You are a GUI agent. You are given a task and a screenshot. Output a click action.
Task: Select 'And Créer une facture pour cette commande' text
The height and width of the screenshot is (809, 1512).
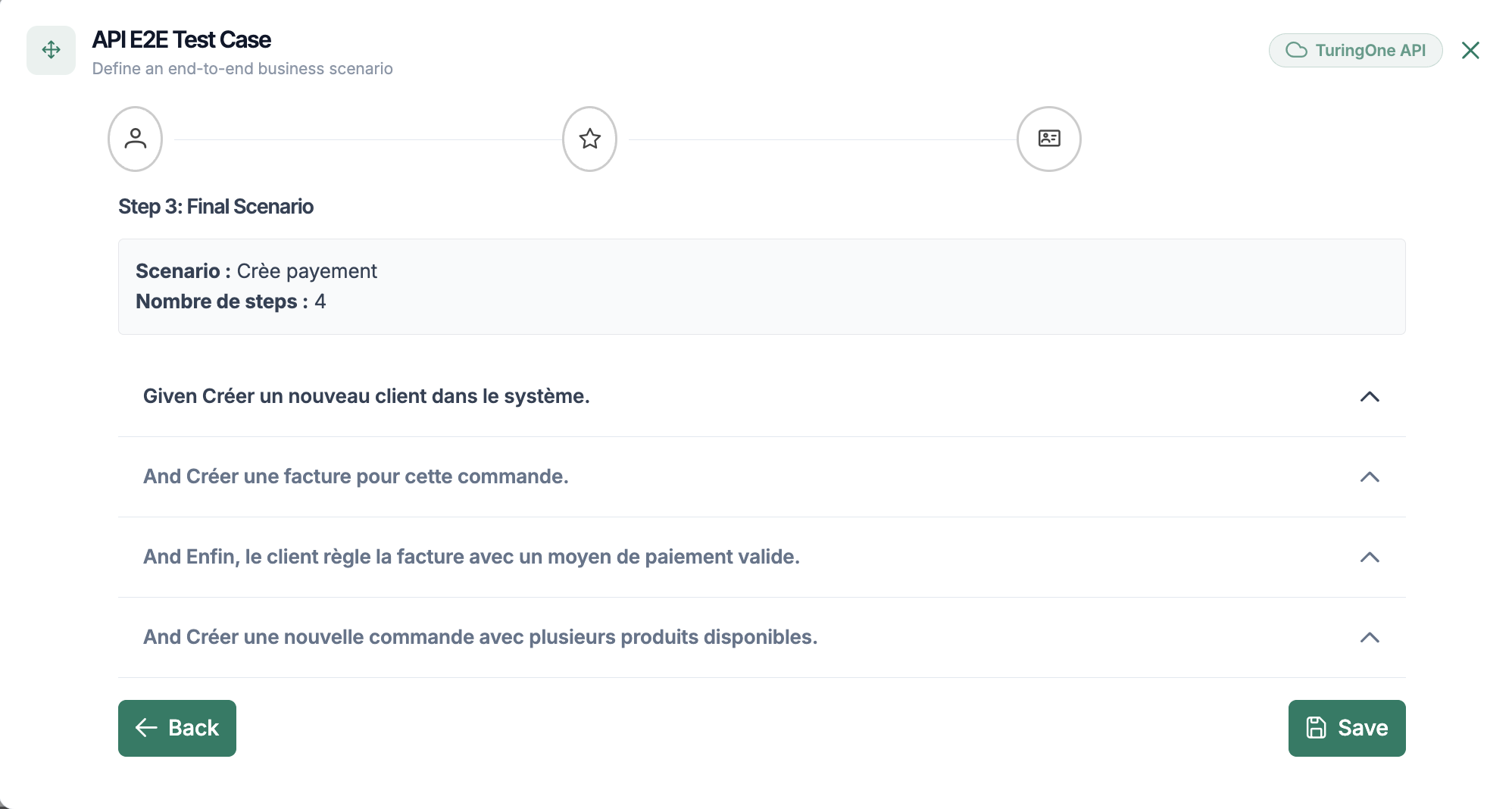click(x=355, y=476)
